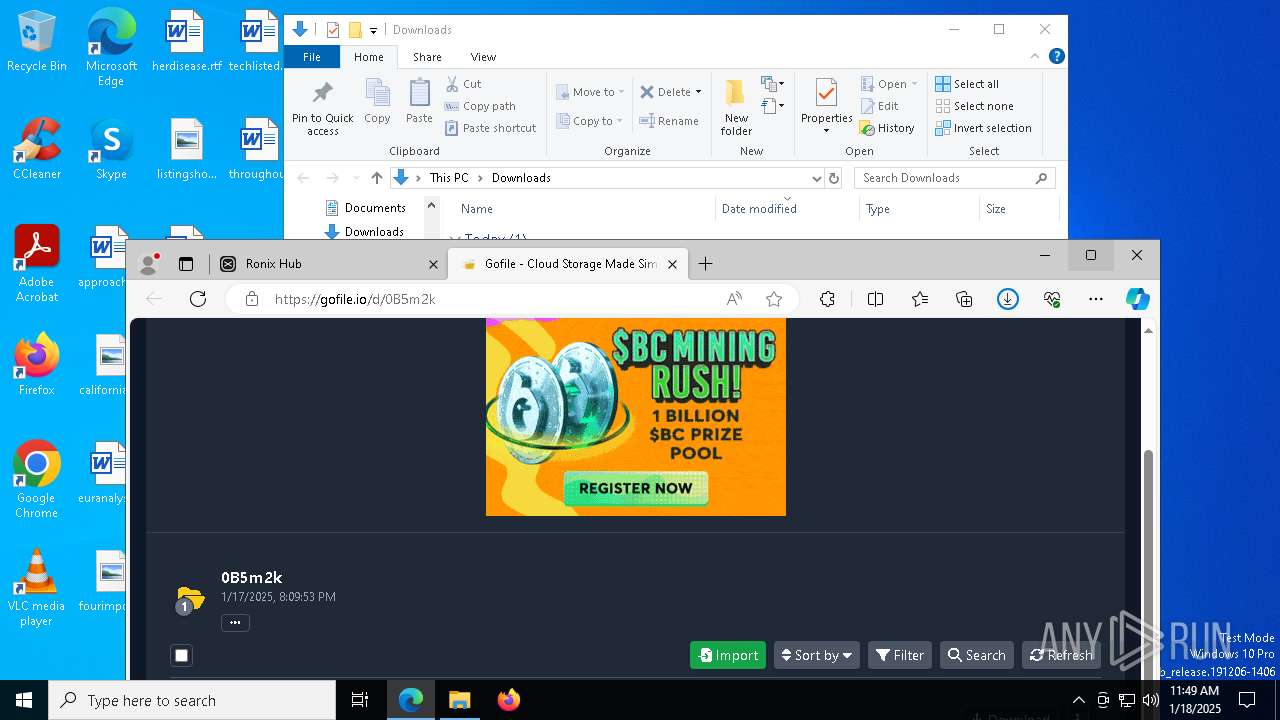Click the Paste icon in Explorer ribbon

[419, 102]
